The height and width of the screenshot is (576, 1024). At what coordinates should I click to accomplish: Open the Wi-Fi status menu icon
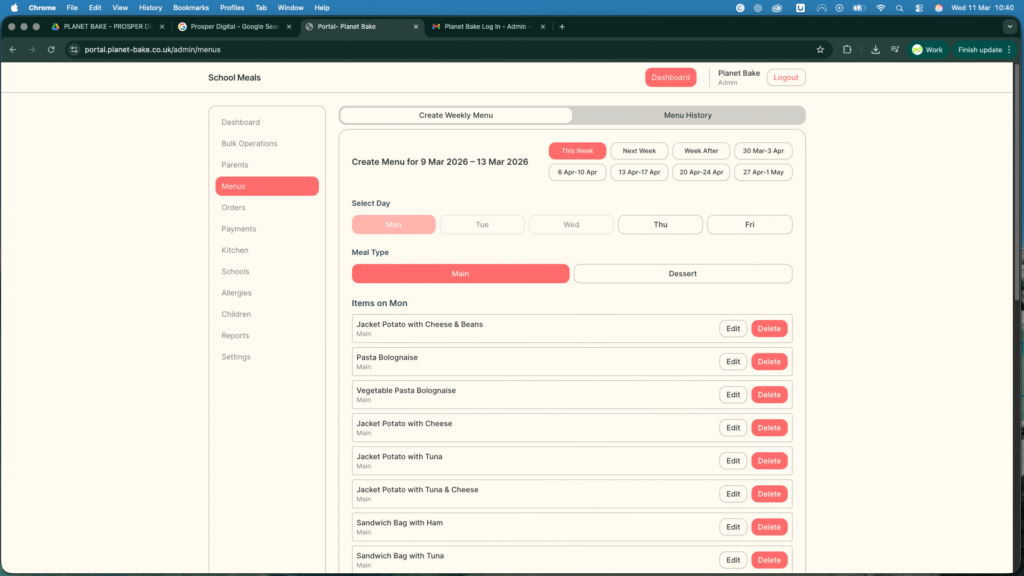[x=881, y=7]
